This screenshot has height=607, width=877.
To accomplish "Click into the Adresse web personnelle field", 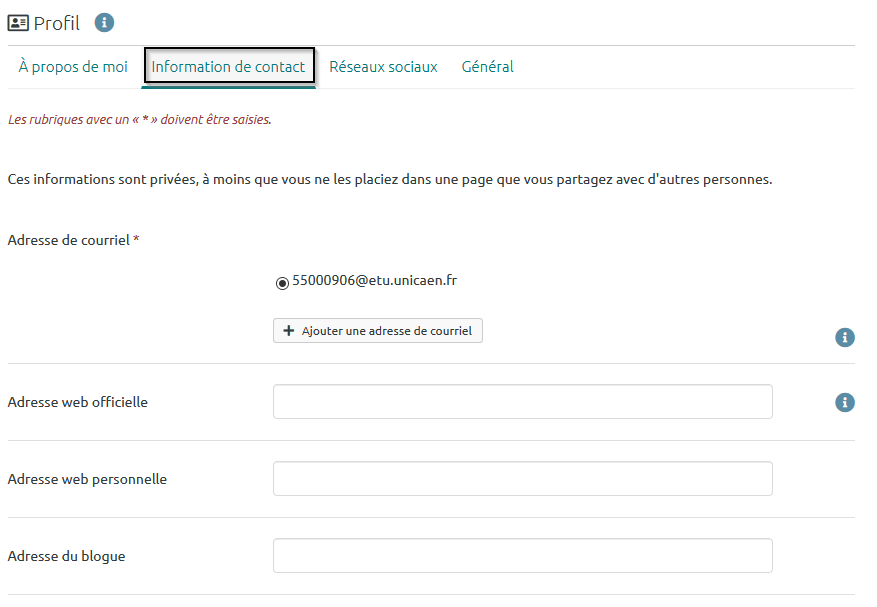I will 522,479.
